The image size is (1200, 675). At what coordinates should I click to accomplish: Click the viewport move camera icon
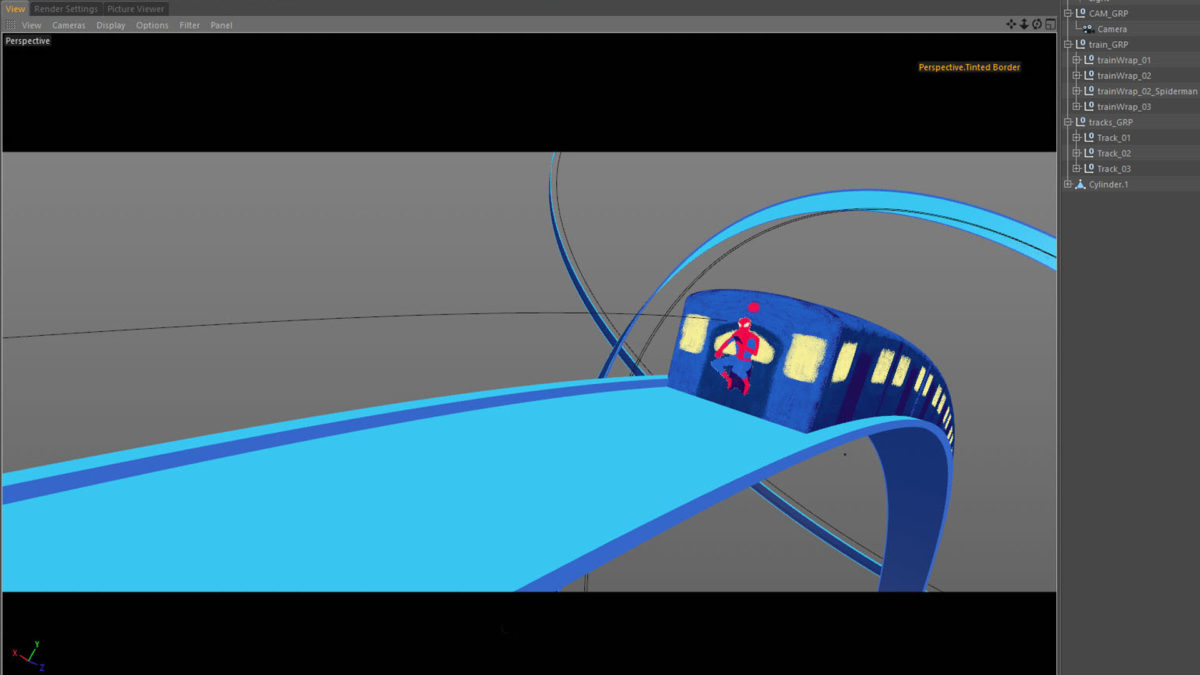1011,24
